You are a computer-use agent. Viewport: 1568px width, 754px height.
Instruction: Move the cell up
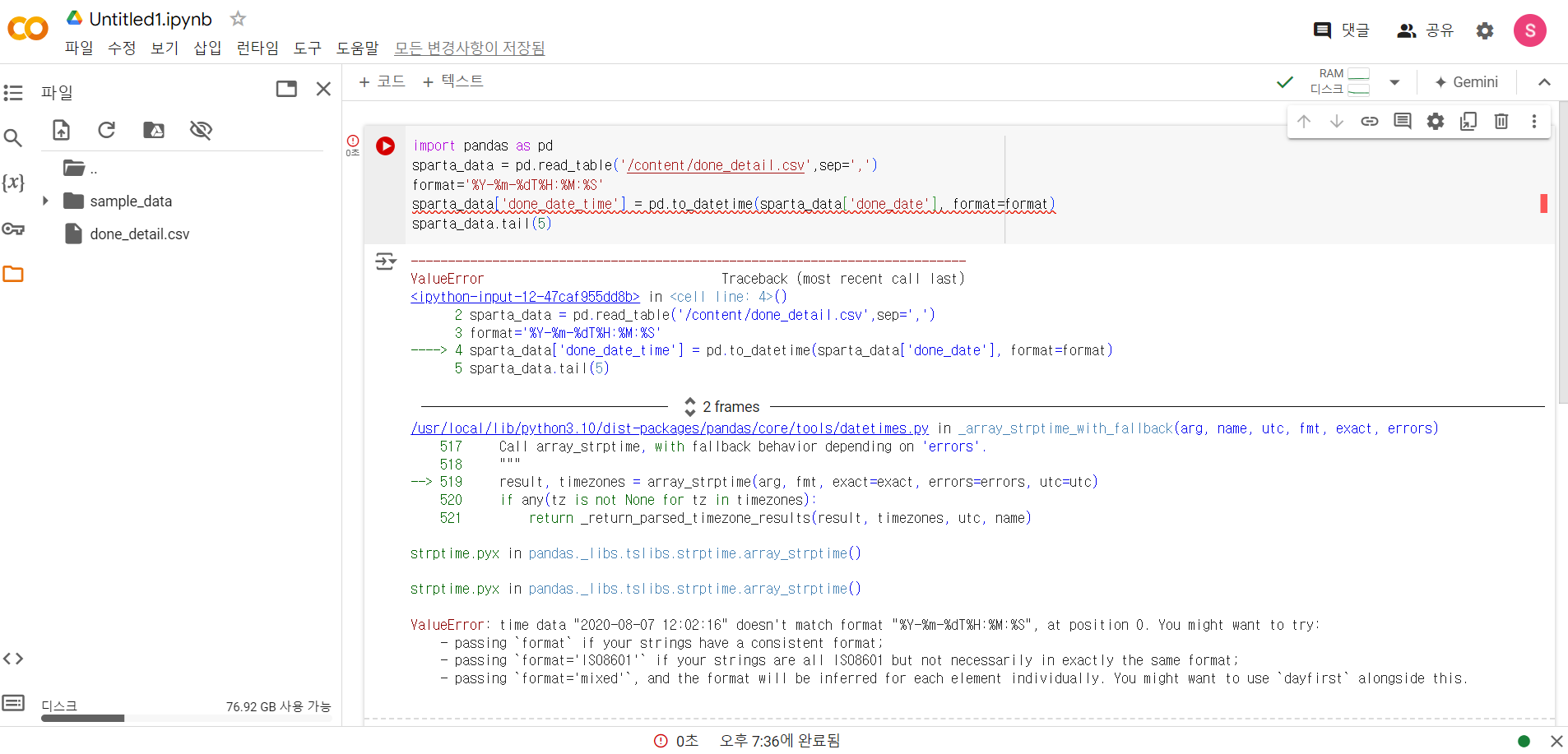coord(1304,122)
